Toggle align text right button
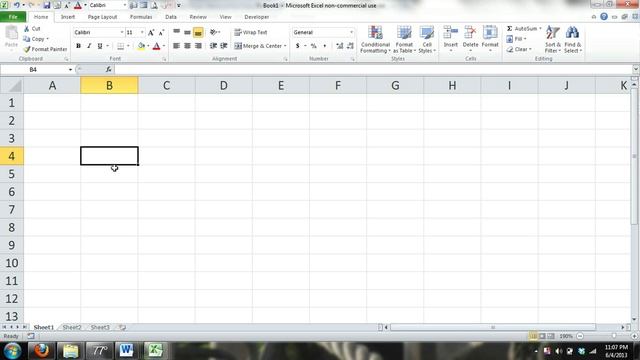This screenshot has height=360, width=640. tap(198, 46)
